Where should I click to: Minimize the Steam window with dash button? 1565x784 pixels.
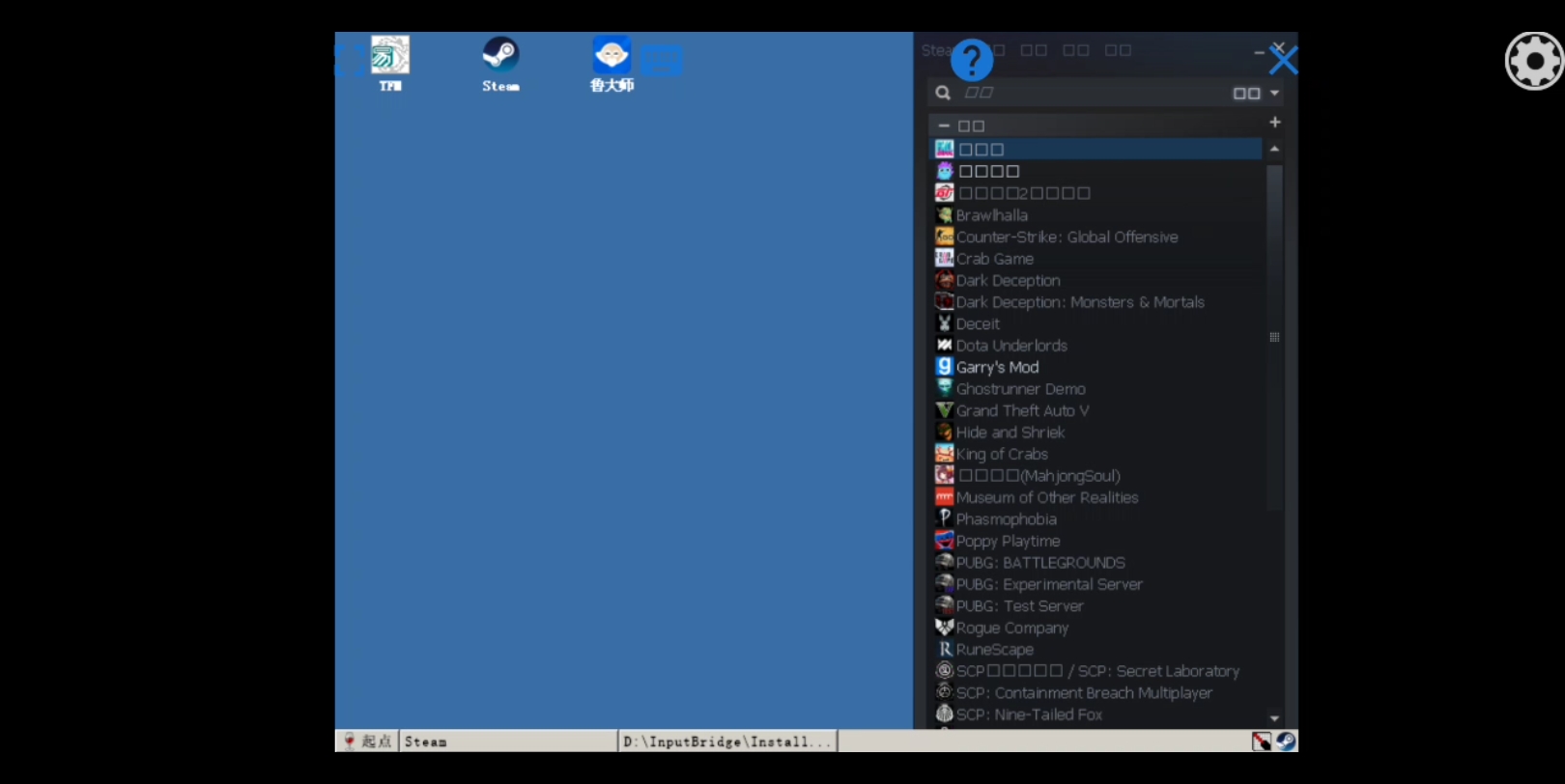(x=1259, y=52)
